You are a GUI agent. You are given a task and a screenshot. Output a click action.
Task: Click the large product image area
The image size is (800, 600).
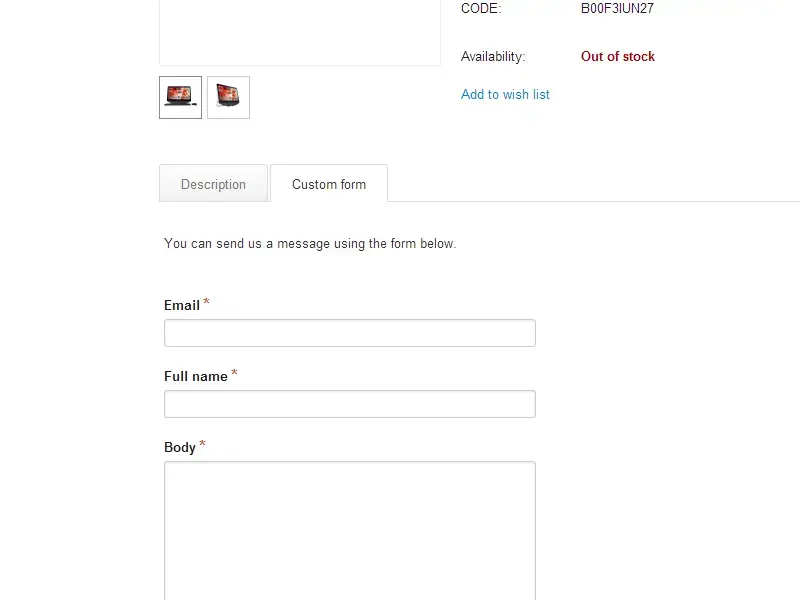pos(300,32)
